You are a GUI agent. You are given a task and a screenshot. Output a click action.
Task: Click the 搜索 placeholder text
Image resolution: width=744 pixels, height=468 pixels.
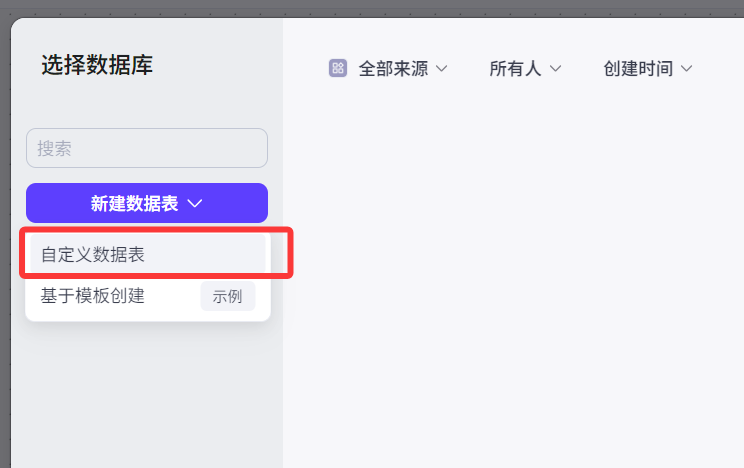point(55,148)
